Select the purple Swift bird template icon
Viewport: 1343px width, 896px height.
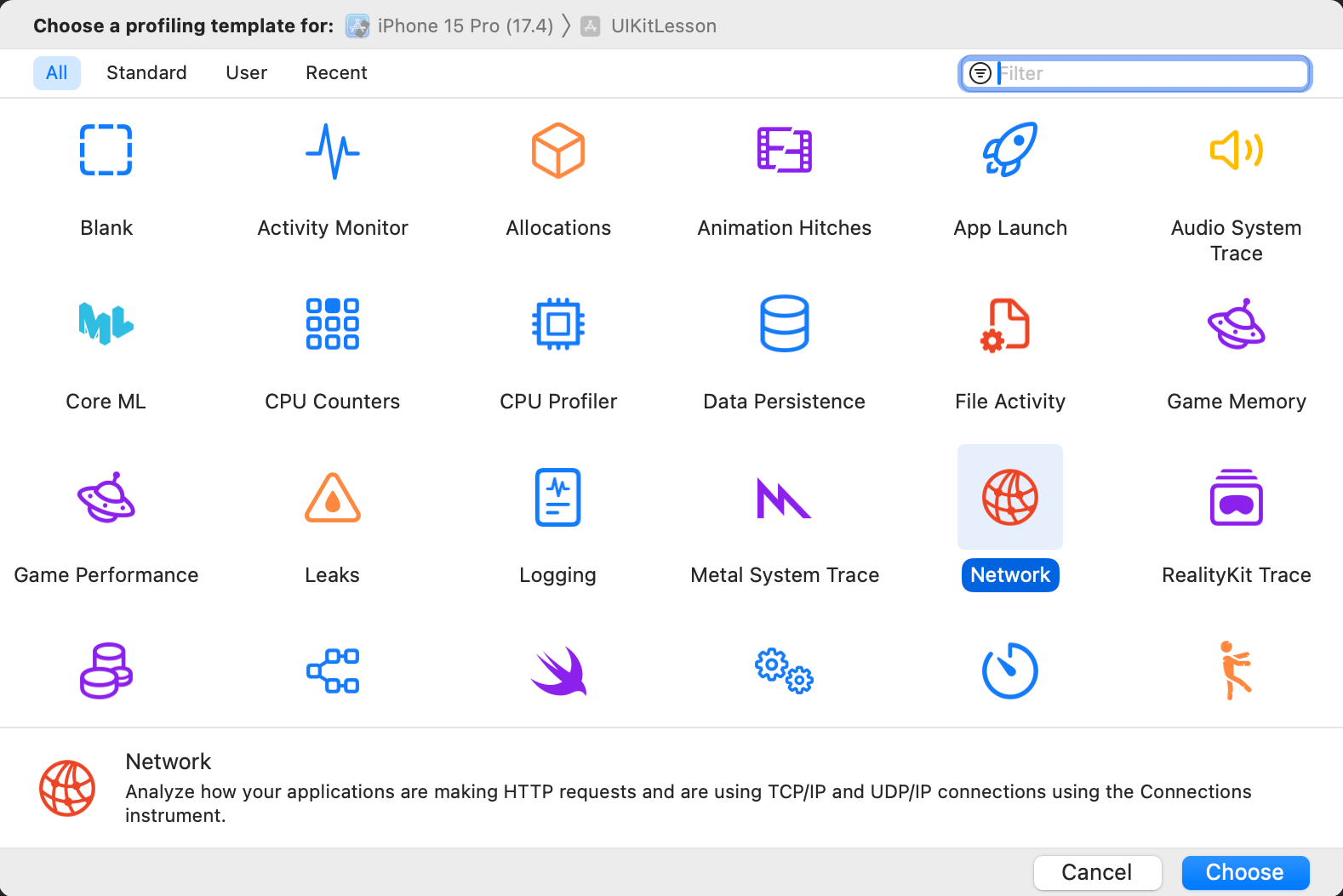tap(558, 671)
